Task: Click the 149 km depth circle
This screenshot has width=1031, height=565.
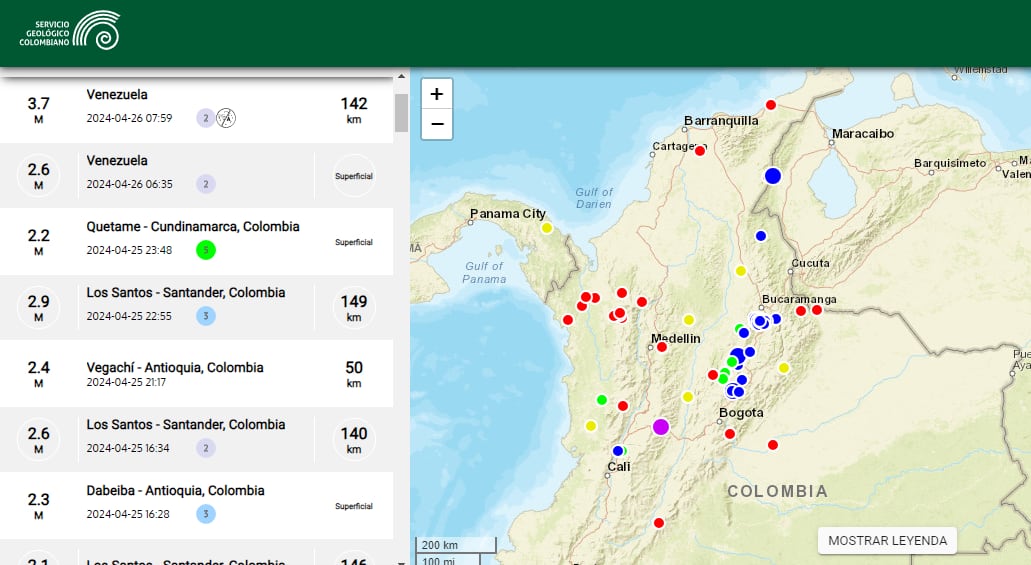Action: [354, 307]
